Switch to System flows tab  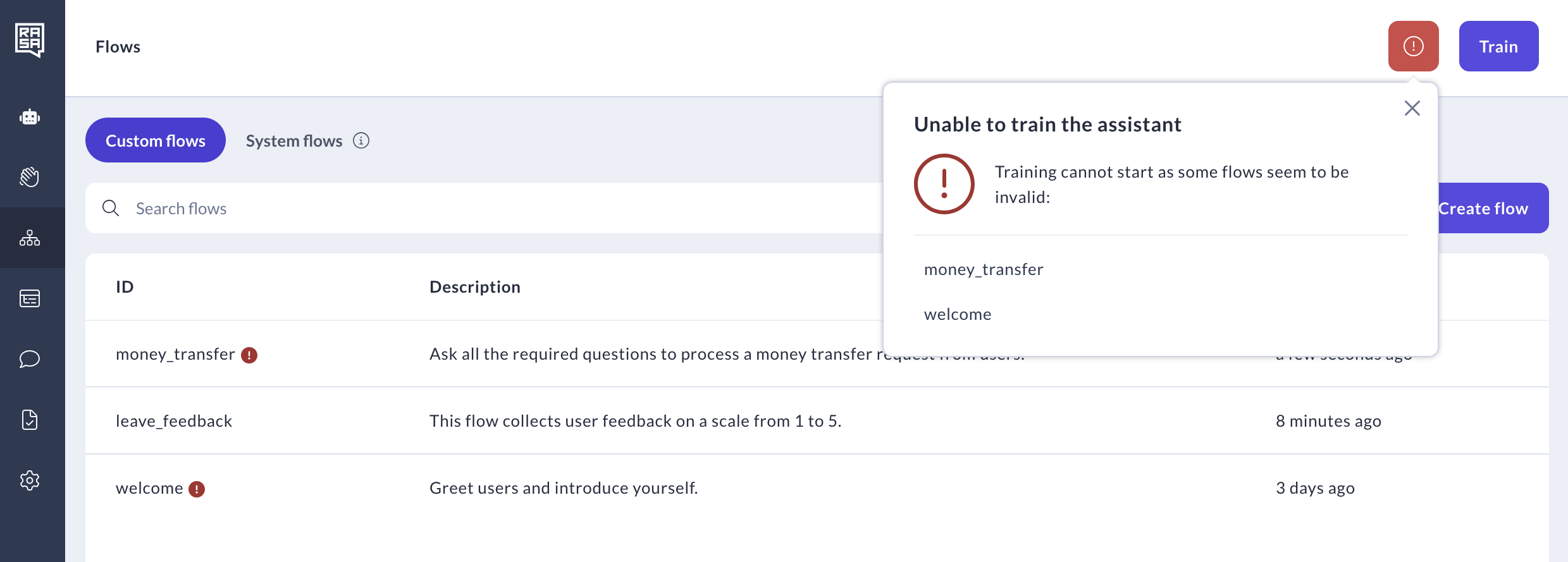(x=293, y=140)
